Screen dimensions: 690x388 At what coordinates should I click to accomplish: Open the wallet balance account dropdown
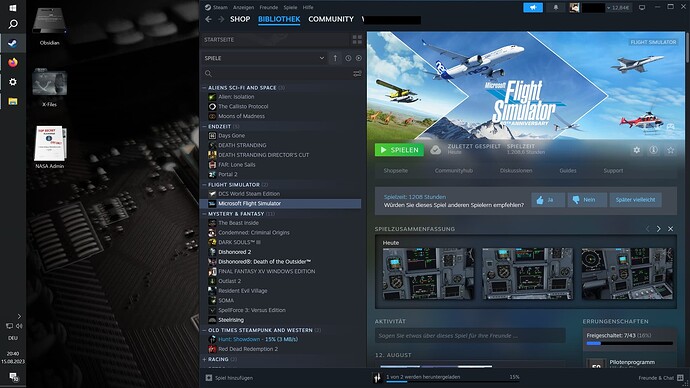tap(618, 7)
